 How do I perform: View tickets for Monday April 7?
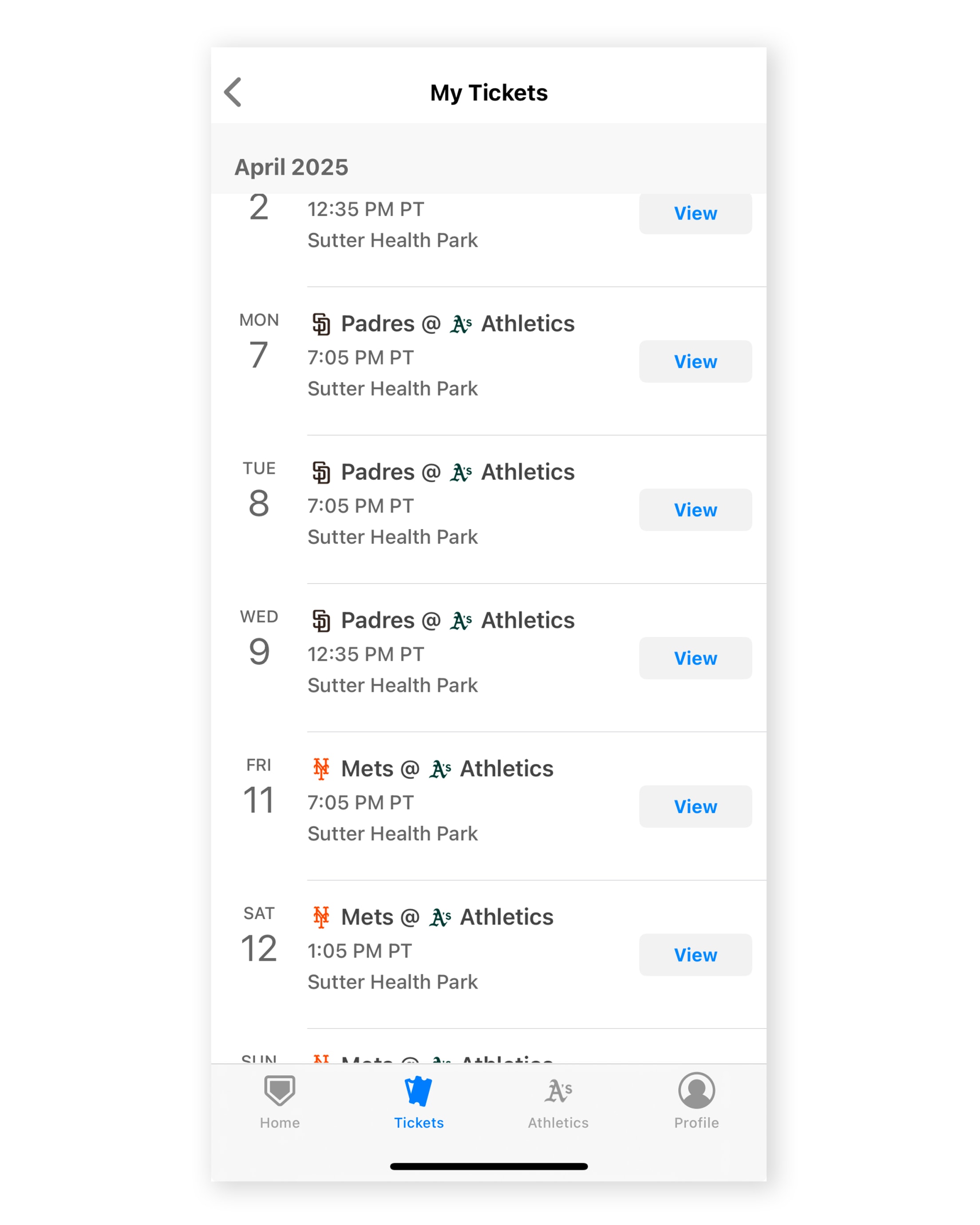point(695,361)
